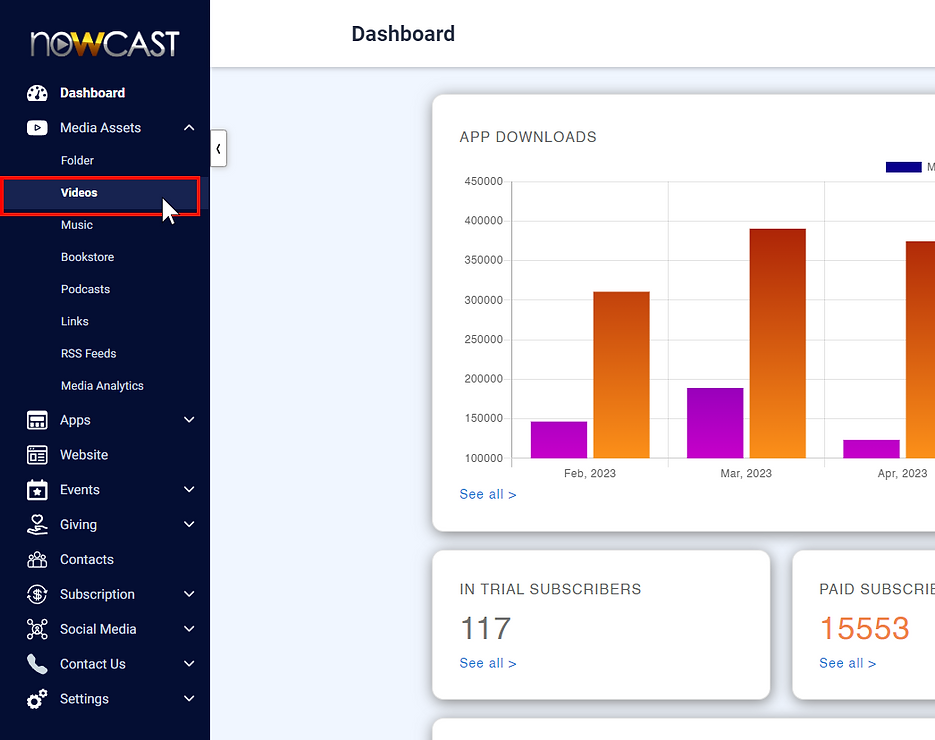Screen dimensions: 935x740
Task: Click the Website browser icon
Action: (37, 455)
